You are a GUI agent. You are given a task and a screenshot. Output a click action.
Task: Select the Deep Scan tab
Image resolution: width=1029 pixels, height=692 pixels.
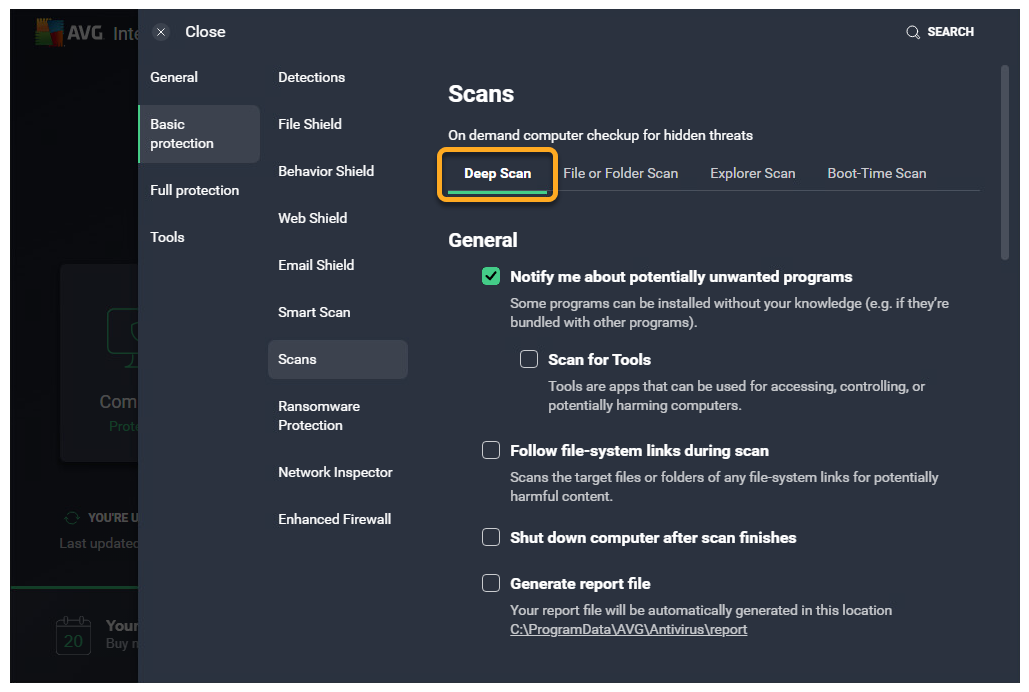click(x=497, y=174)
